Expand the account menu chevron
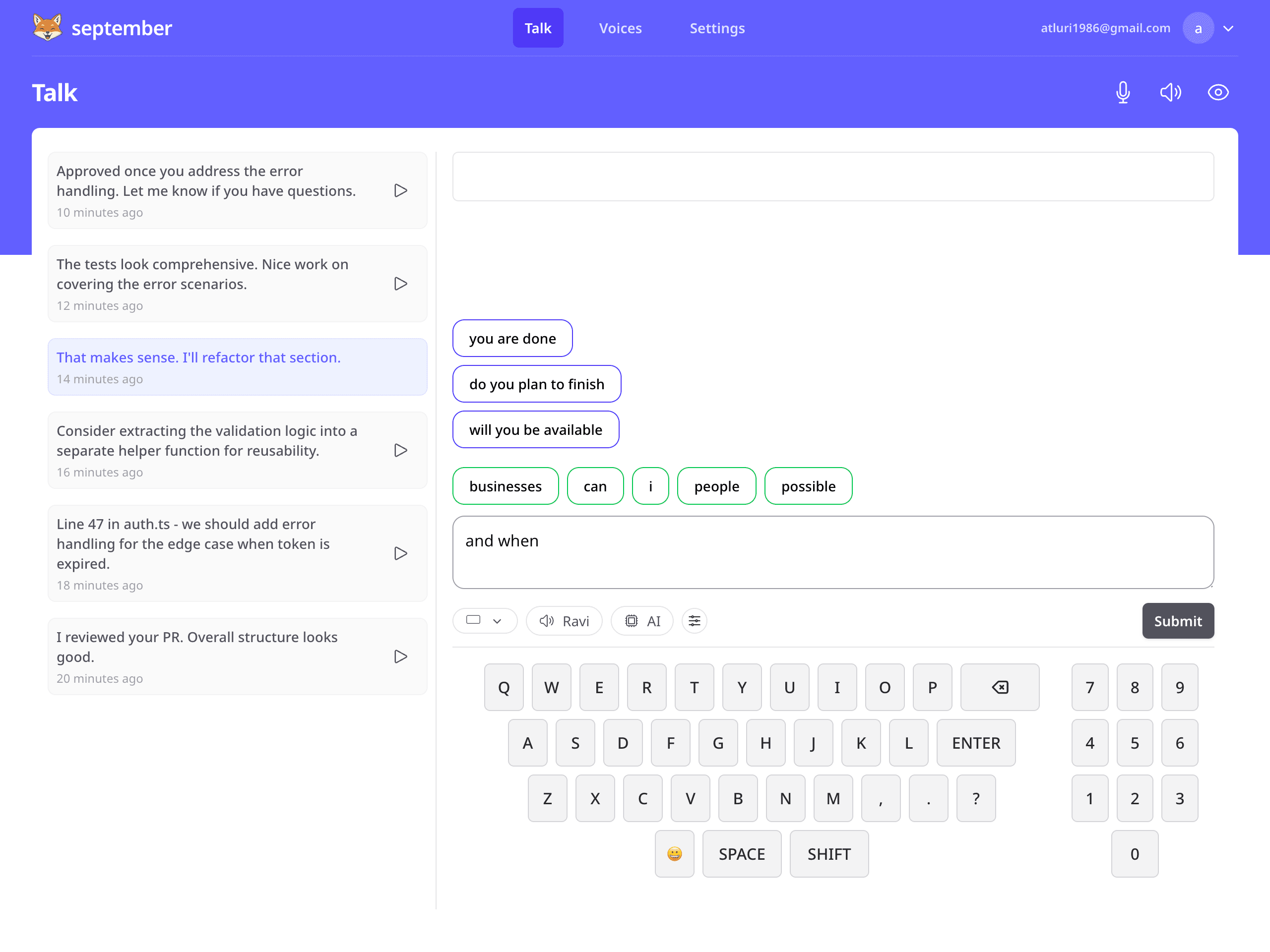This screenshot has height=952, width=1270. click(x=1228, y=28)
